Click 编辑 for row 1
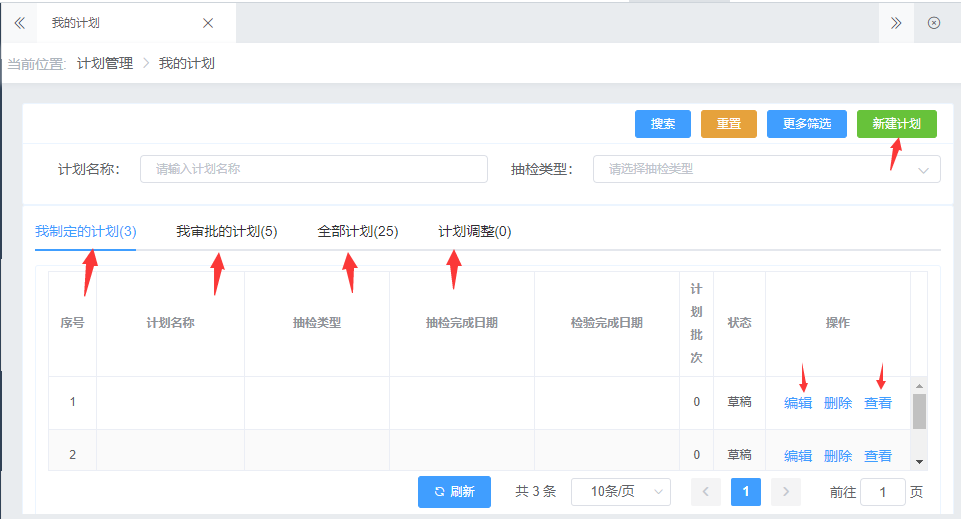961x519 pixels. (x=798, y=403)
